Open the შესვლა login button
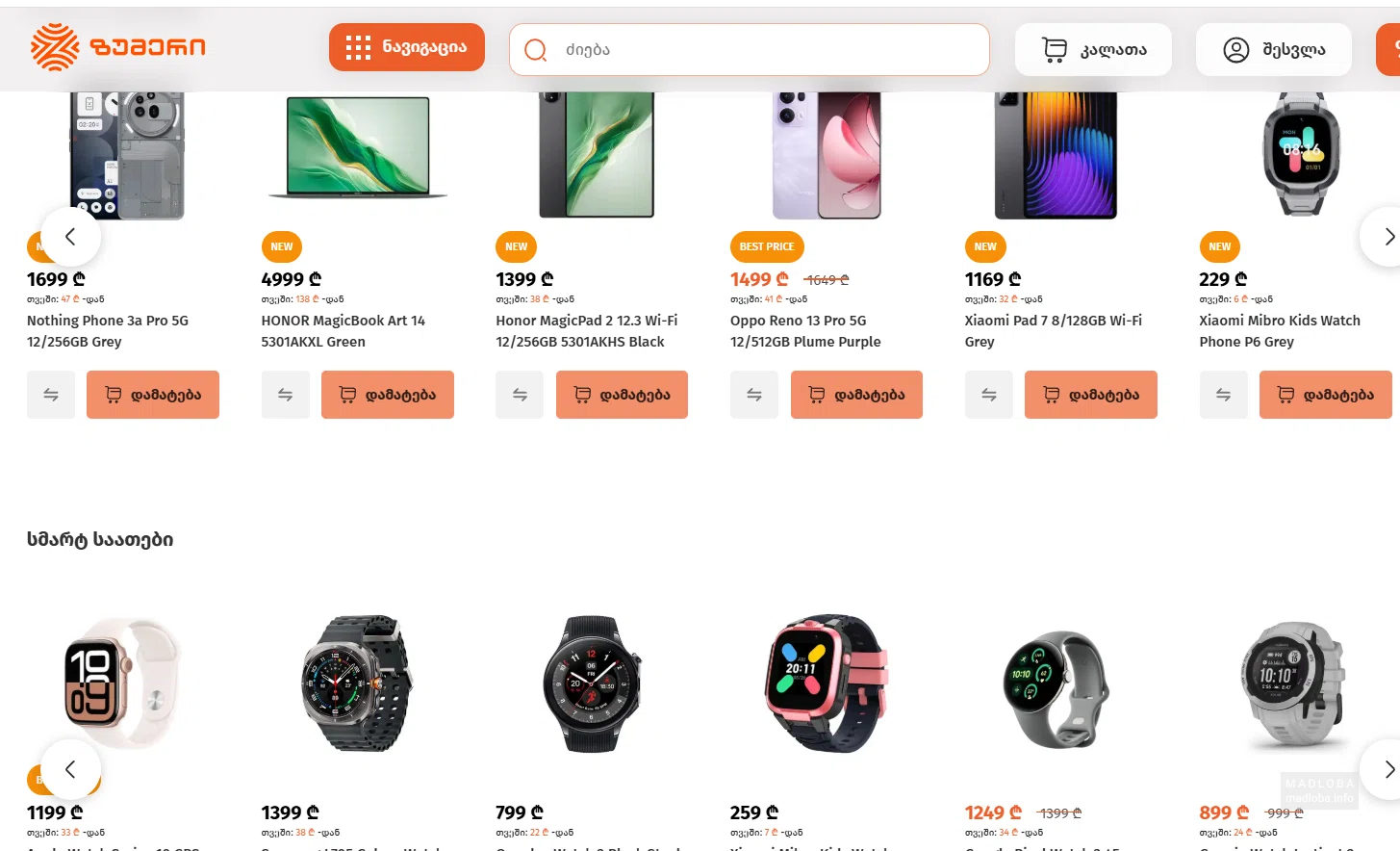The height and width of the screenshot is (851, 1400). point(1273,50)
